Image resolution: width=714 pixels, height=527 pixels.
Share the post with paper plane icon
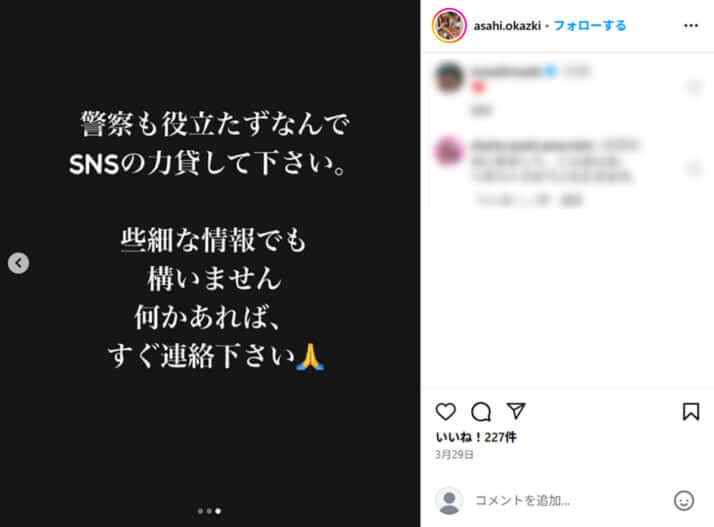coord(516,411)
